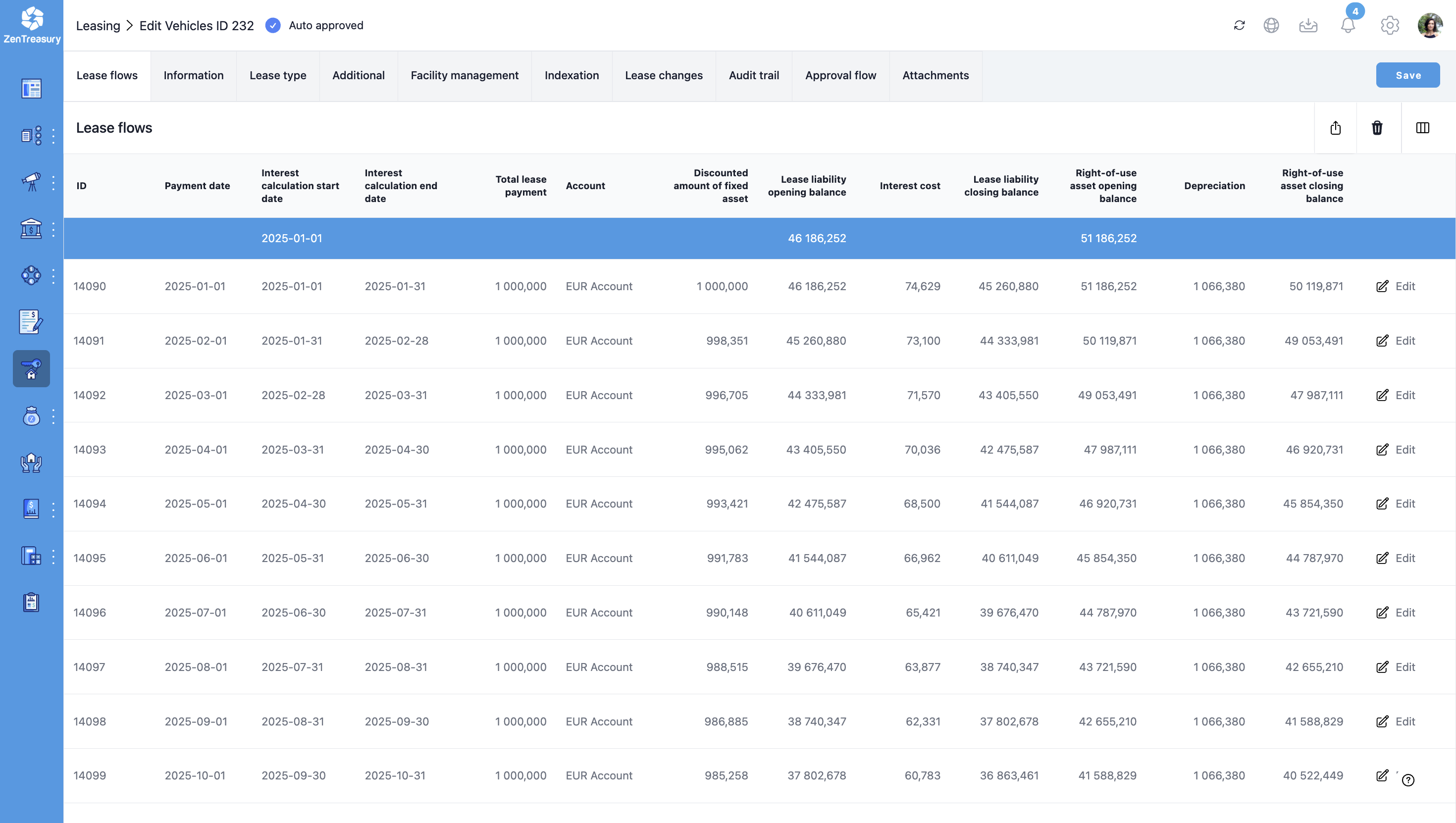Click the download inbox icon

point(1308,25)
